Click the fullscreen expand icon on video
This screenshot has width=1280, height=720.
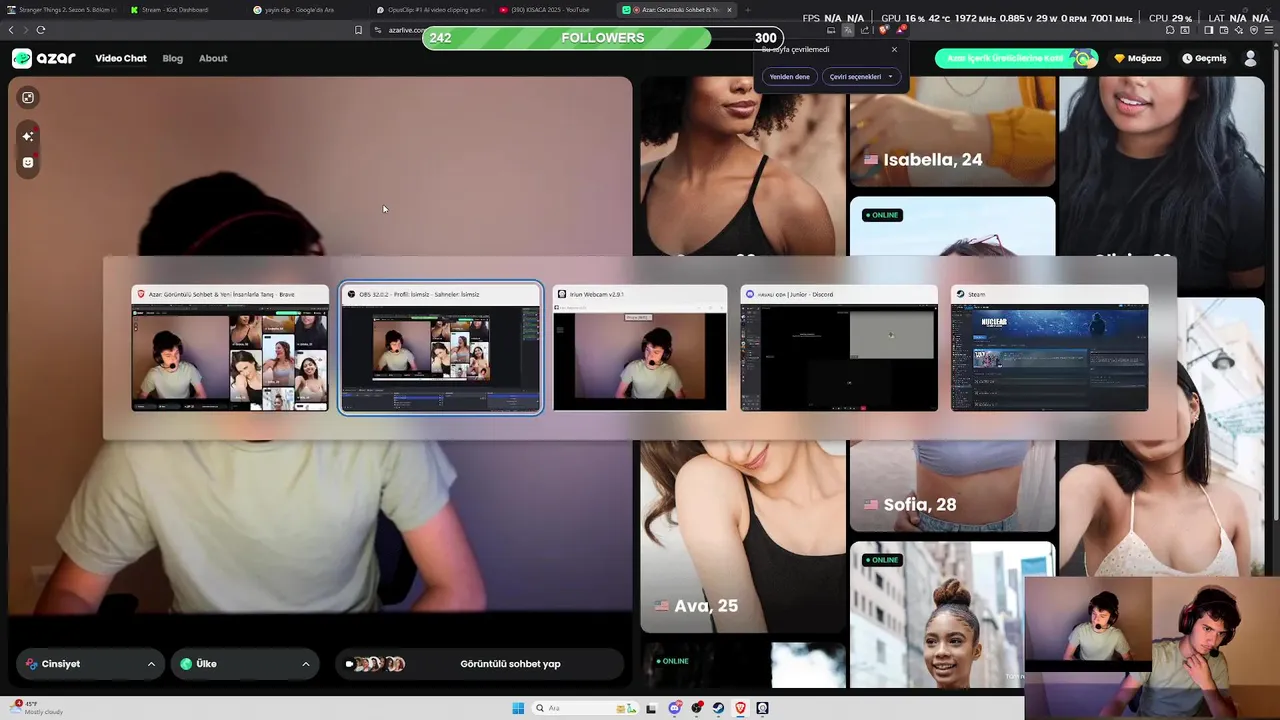click(x=28, y=97)
